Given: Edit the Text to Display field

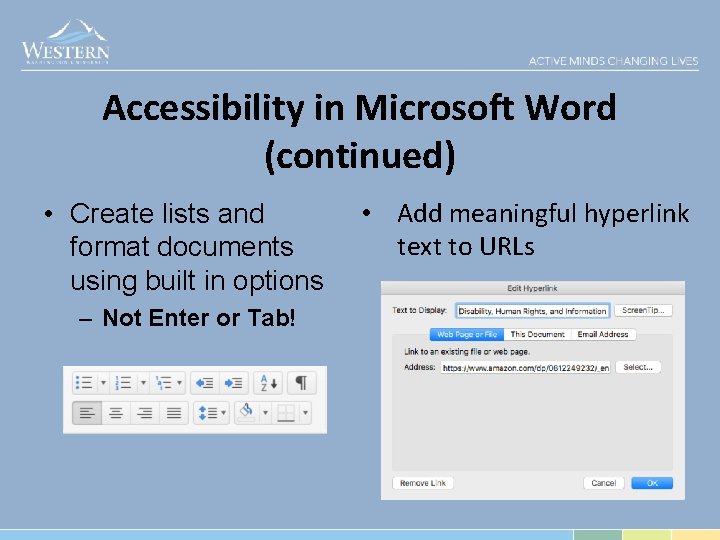Looking at the screenshot, I should coord(533,311).
